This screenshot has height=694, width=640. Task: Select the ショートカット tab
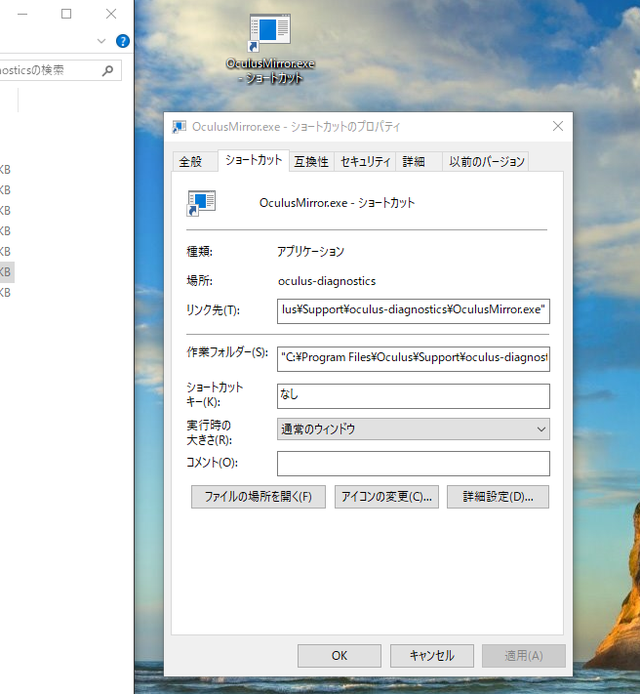254,160
